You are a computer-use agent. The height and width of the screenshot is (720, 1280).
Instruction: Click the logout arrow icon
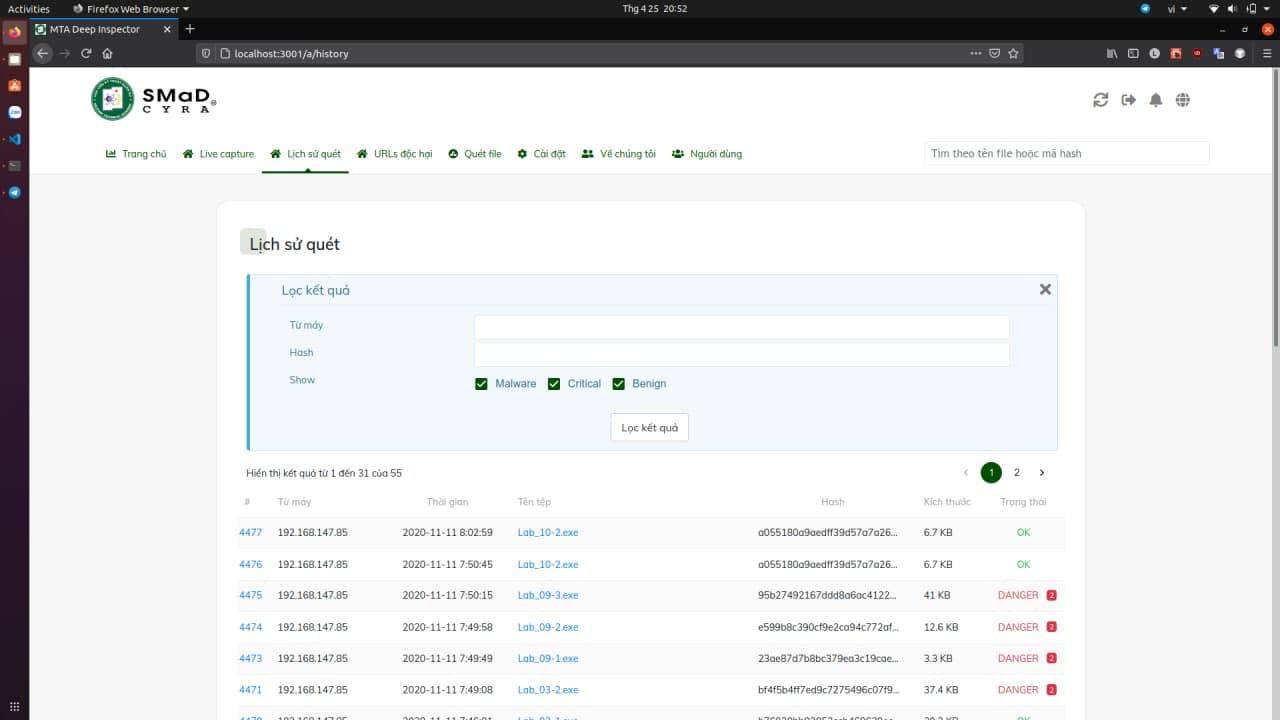click(x=1129, y=100)
